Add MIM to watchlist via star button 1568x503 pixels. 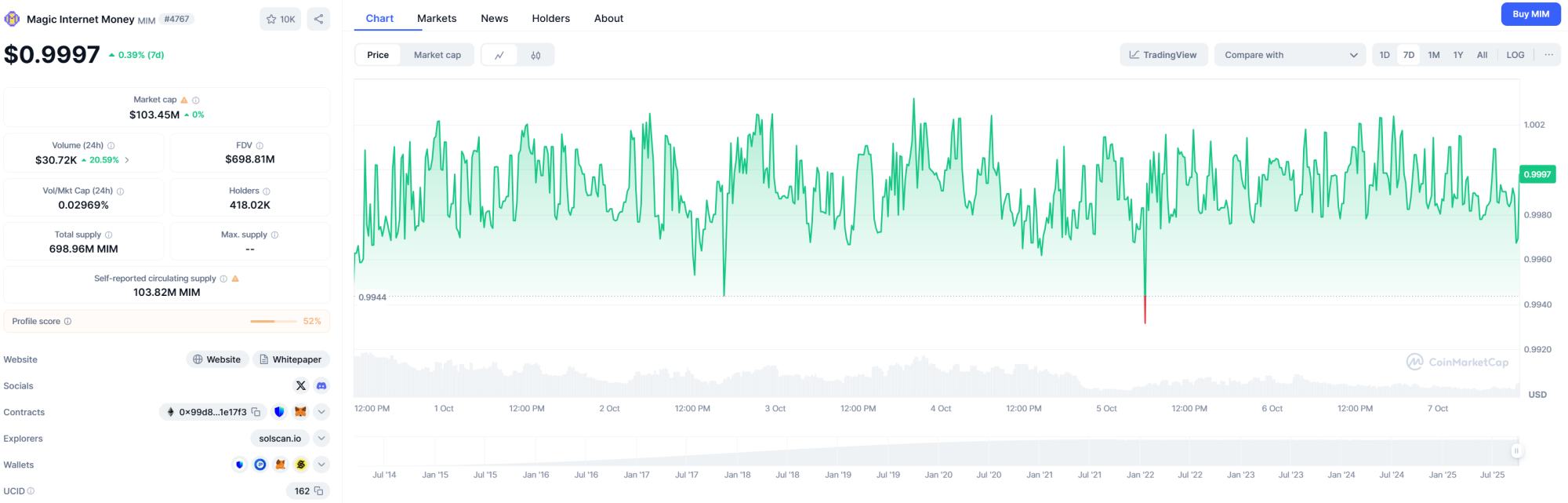(280, 19)
